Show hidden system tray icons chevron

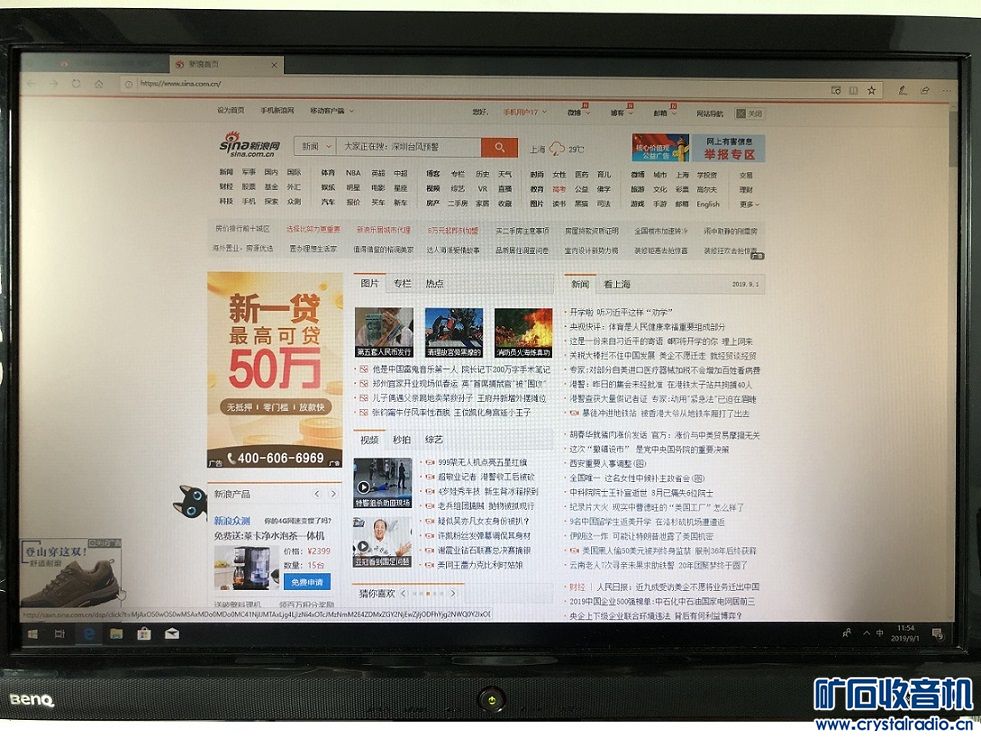867,633
